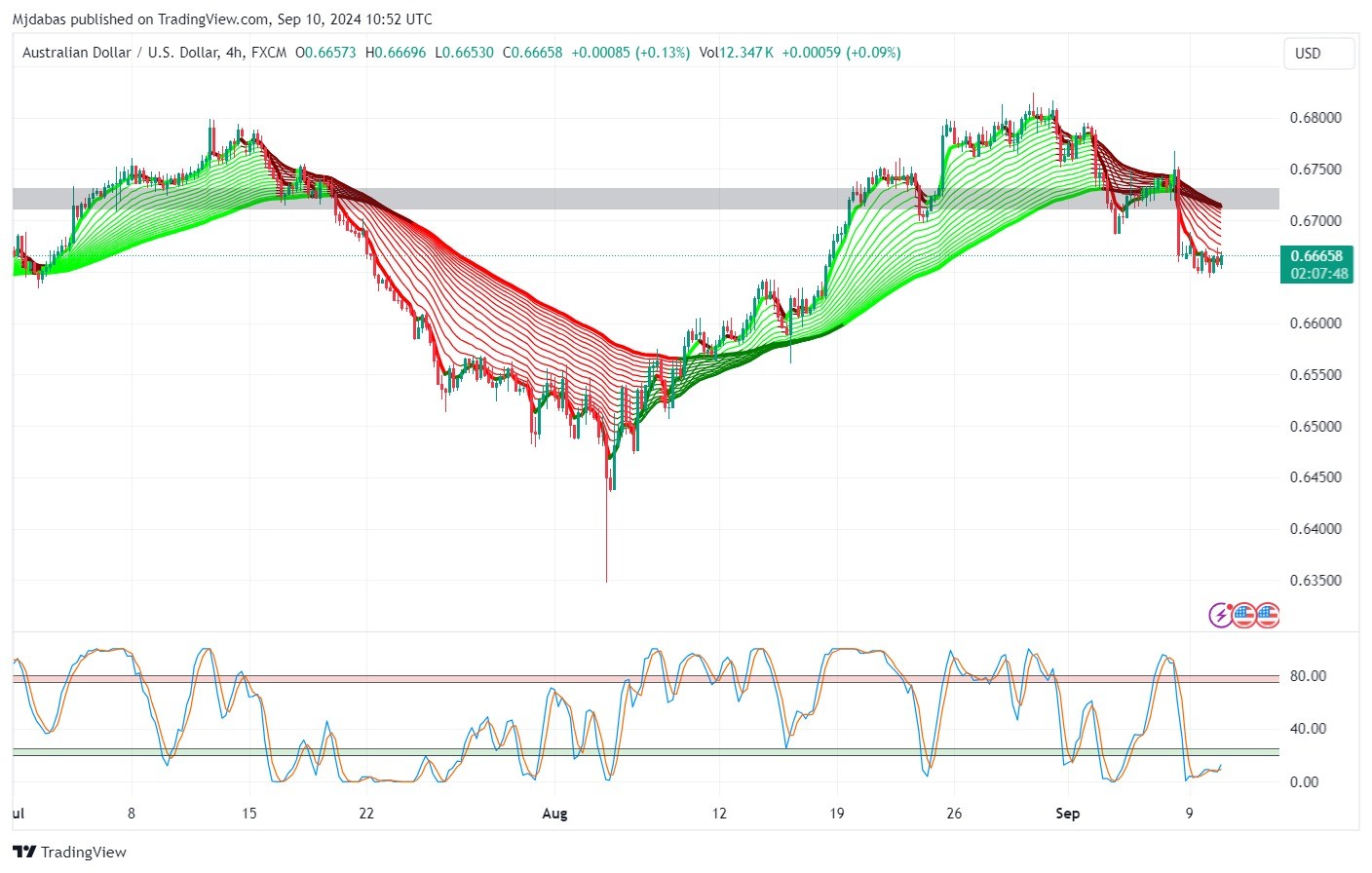Click the 0.00 oscillator axis label
Viewport: 1372px width, 873px height.
tap(1304, 782)
